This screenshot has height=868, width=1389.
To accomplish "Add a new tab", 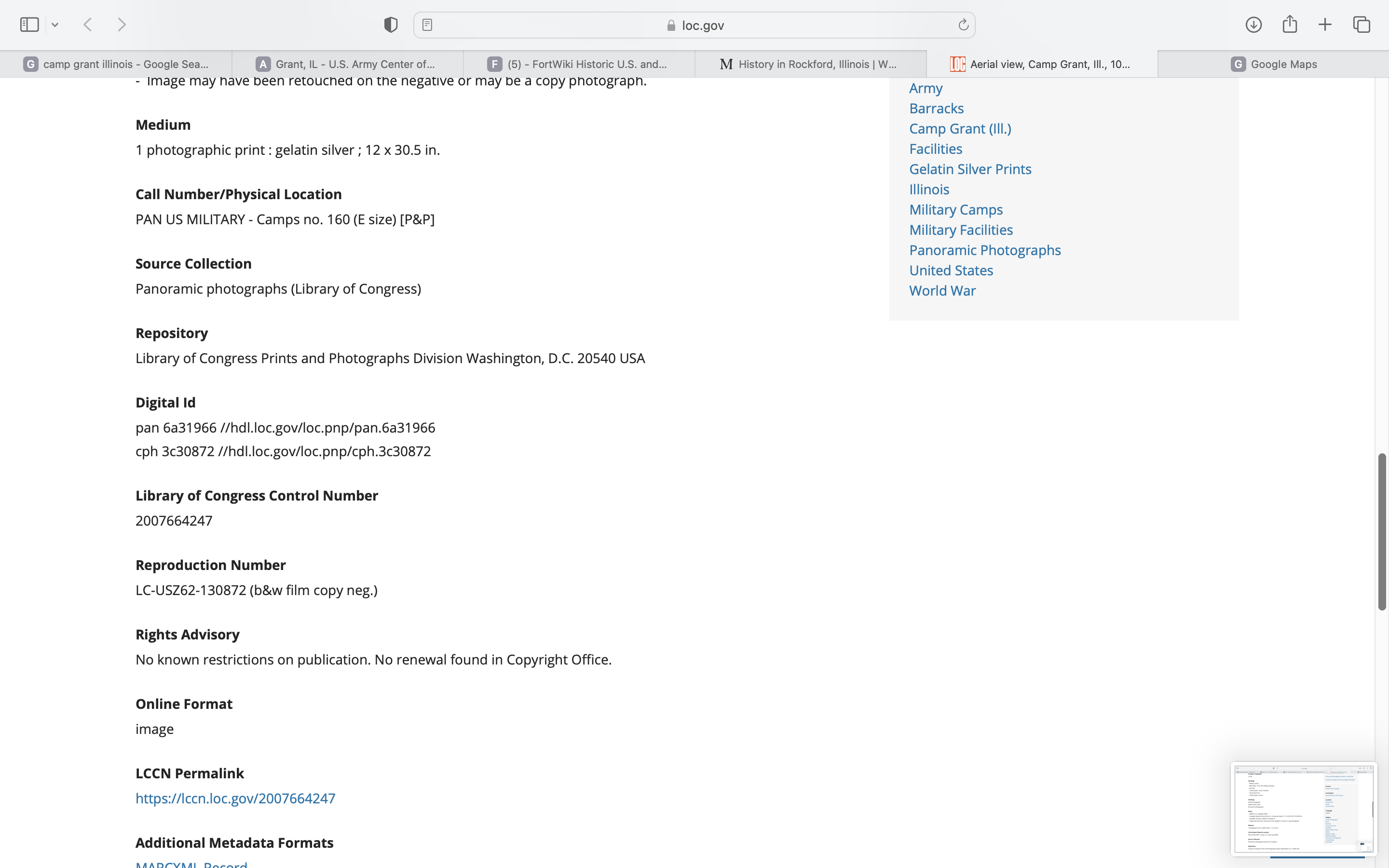I will point(1325,25).
